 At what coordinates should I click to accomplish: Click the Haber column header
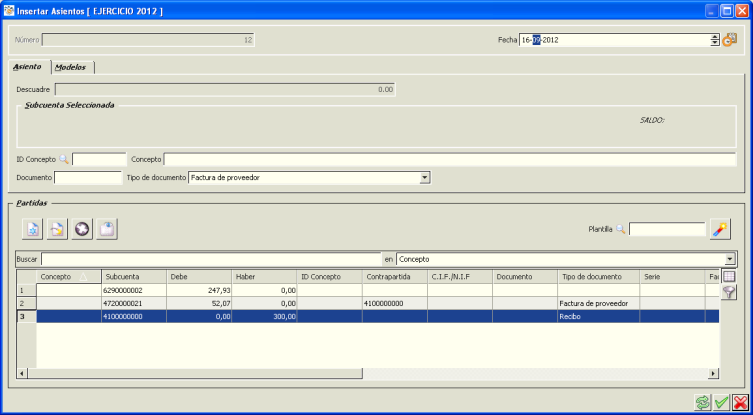coord(265,277)
